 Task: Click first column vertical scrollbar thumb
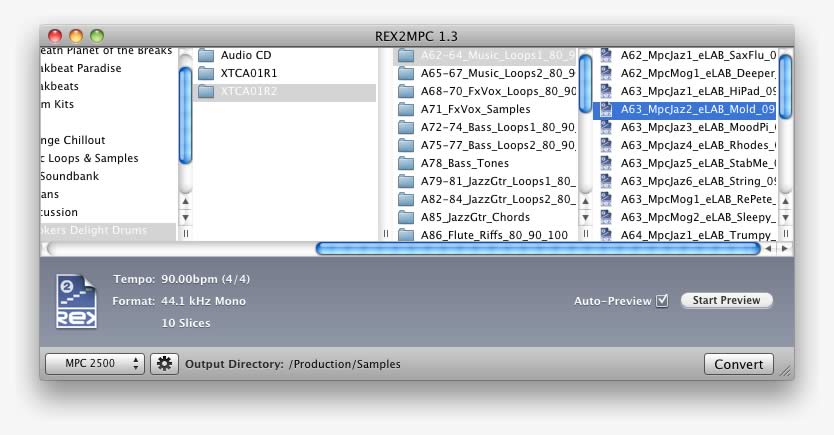click(x=185, y=115)
